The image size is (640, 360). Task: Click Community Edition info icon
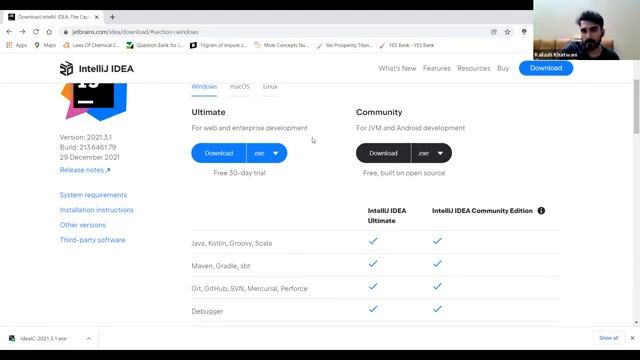tap(541, 211)
